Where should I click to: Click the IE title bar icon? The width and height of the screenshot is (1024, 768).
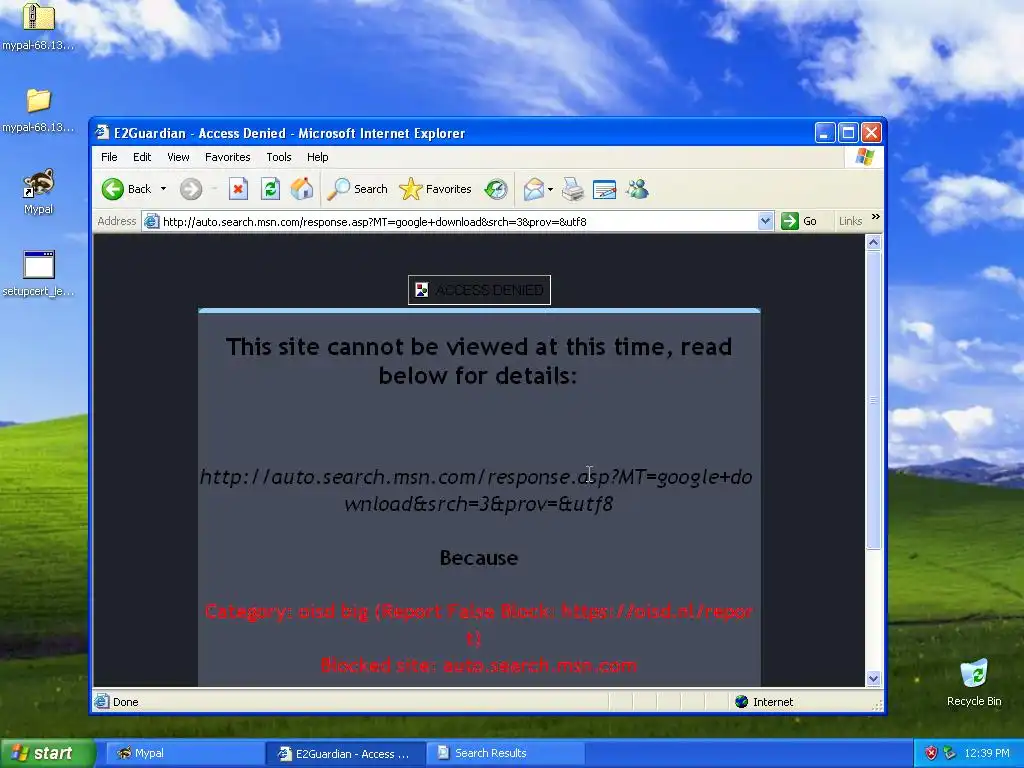pyautogui.click(x=102, y=133)
